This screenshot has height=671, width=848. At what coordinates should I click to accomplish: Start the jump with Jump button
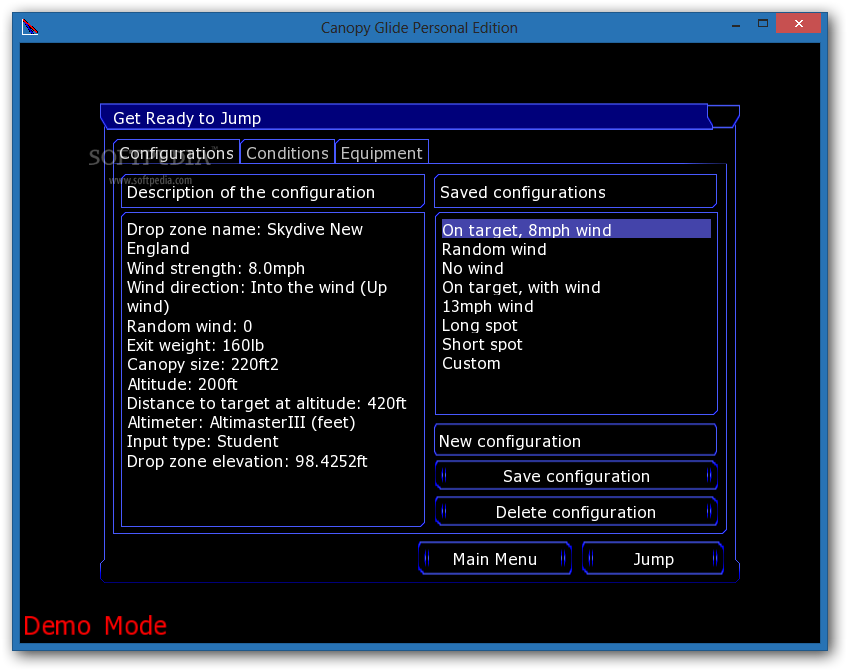(x=653, y=559)
